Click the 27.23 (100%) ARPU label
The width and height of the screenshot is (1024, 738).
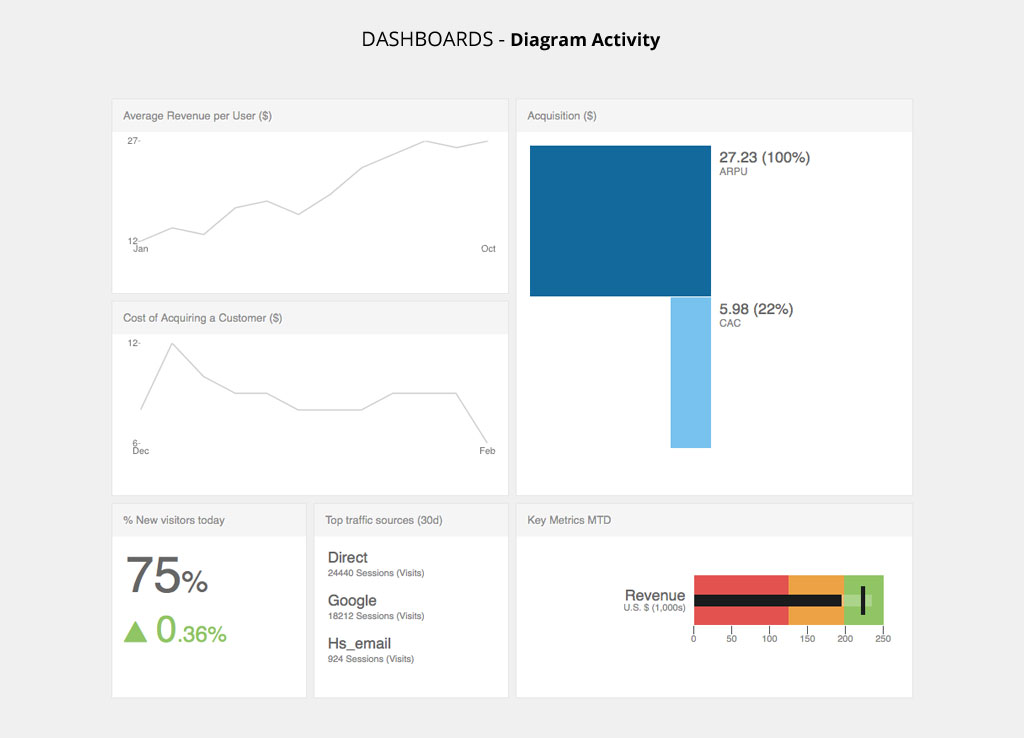click(764, 158)
